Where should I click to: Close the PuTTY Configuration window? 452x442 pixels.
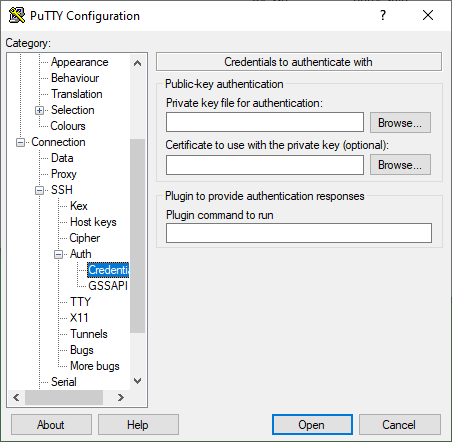428,15
